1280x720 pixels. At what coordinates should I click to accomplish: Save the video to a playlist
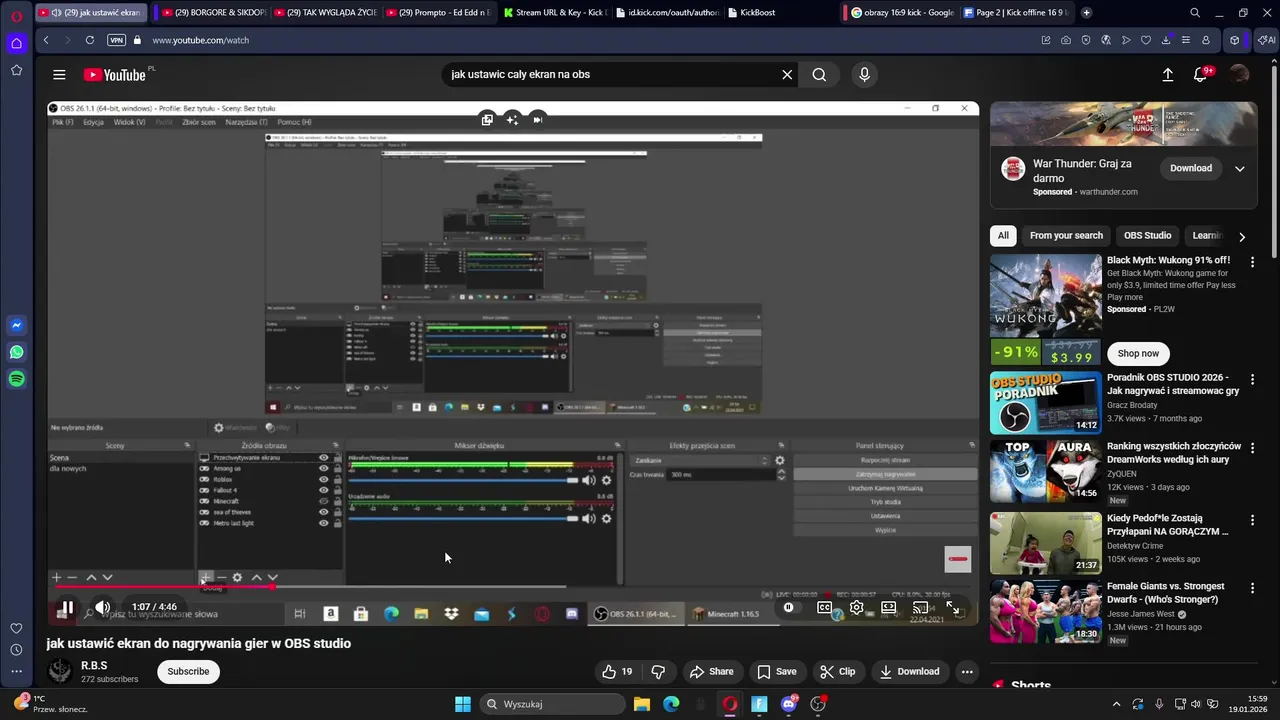pos(777,672)
